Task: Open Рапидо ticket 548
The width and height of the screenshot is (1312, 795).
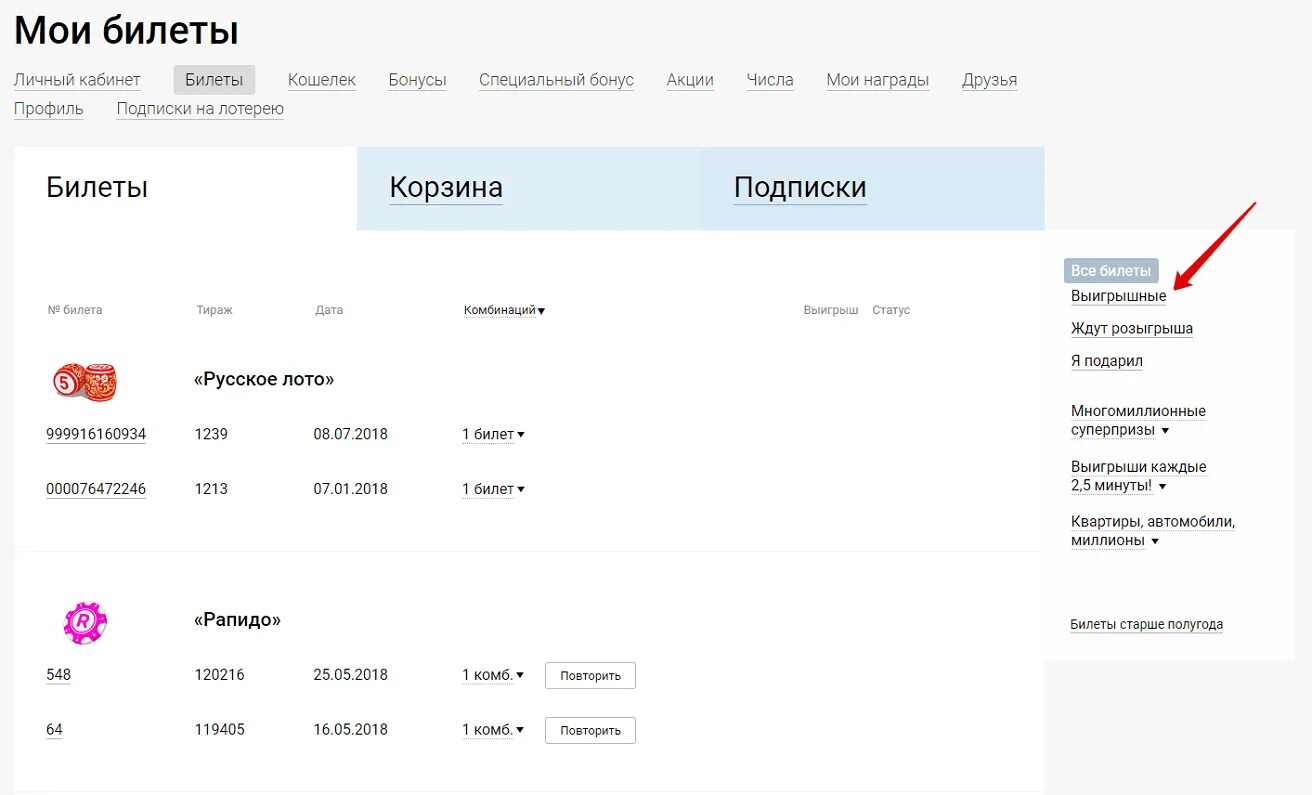Action: tap(59, 675)
